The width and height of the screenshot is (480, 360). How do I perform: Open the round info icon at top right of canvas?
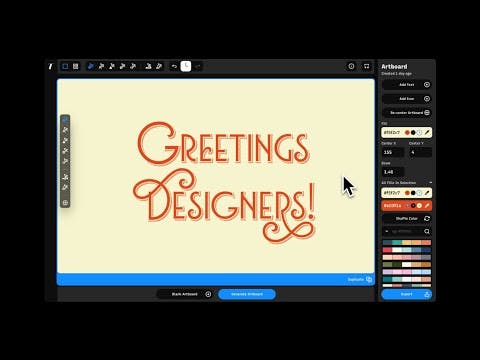point(351,66)
